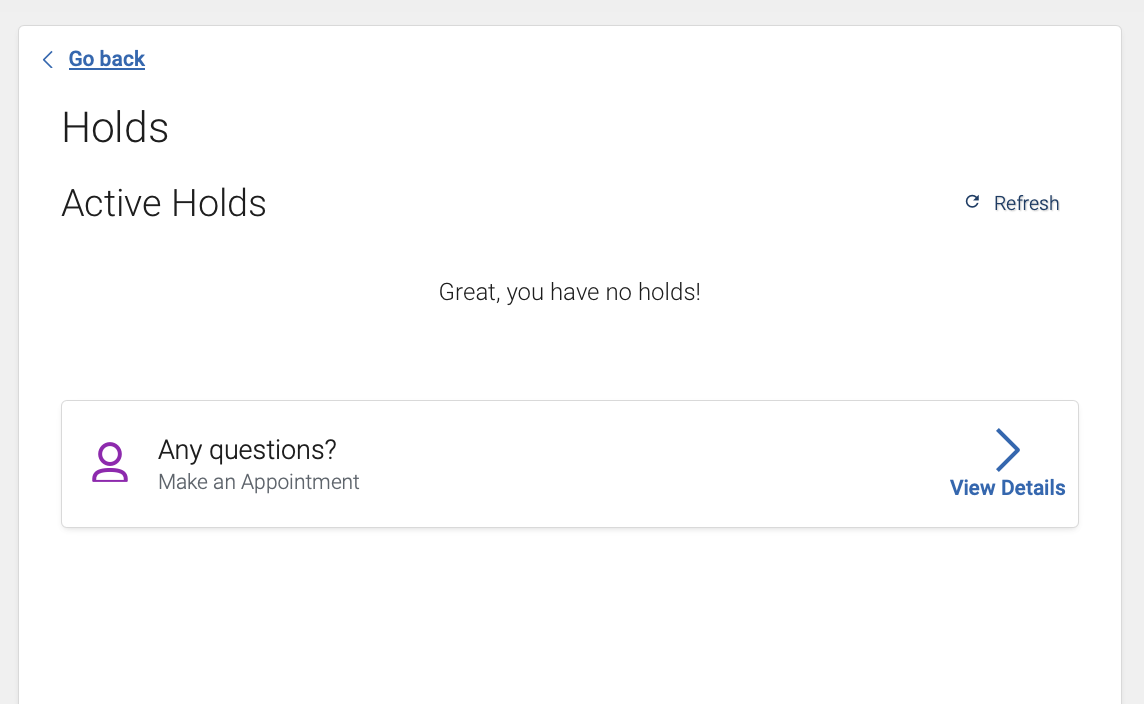
Task: Open the View Details link
Action: pos(1007,487)
